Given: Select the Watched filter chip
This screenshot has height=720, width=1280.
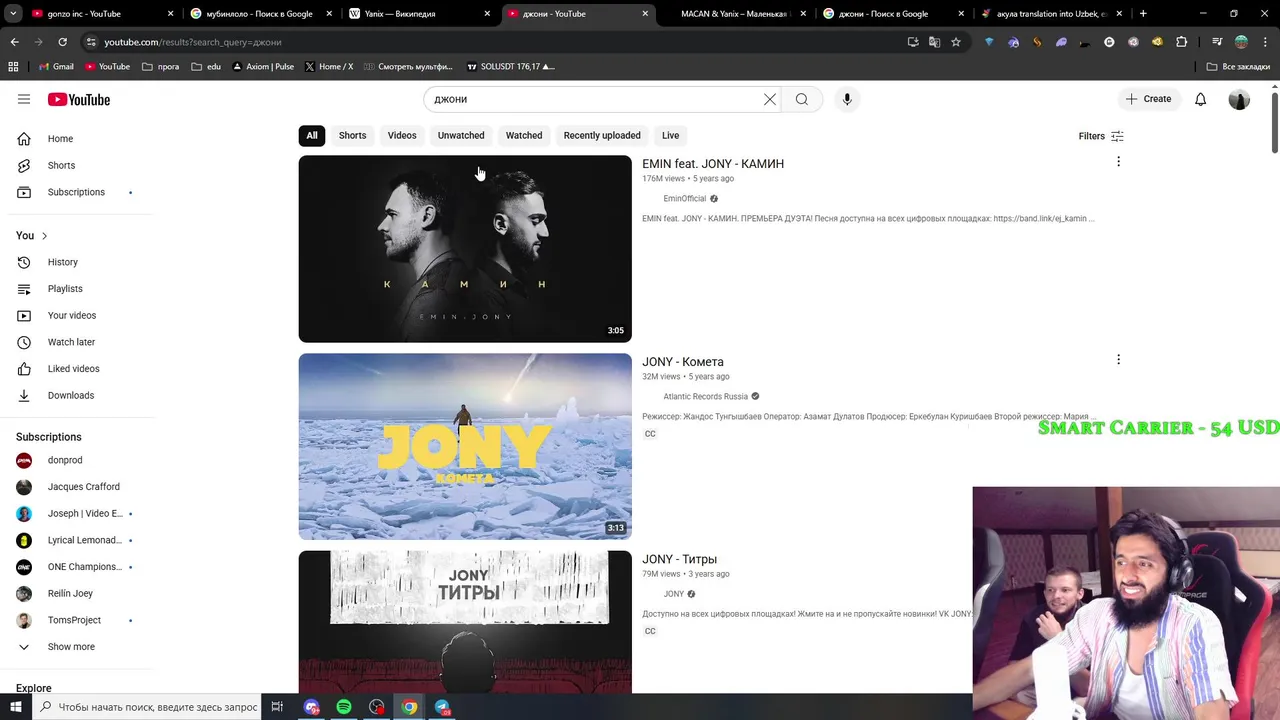Looking at the screenshot, I should pyautogui.click(x=524, y=136).
